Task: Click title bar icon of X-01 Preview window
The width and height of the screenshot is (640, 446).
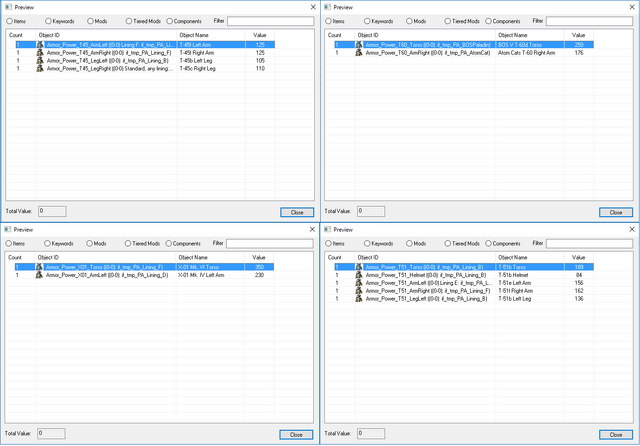Action: point(7,230)
